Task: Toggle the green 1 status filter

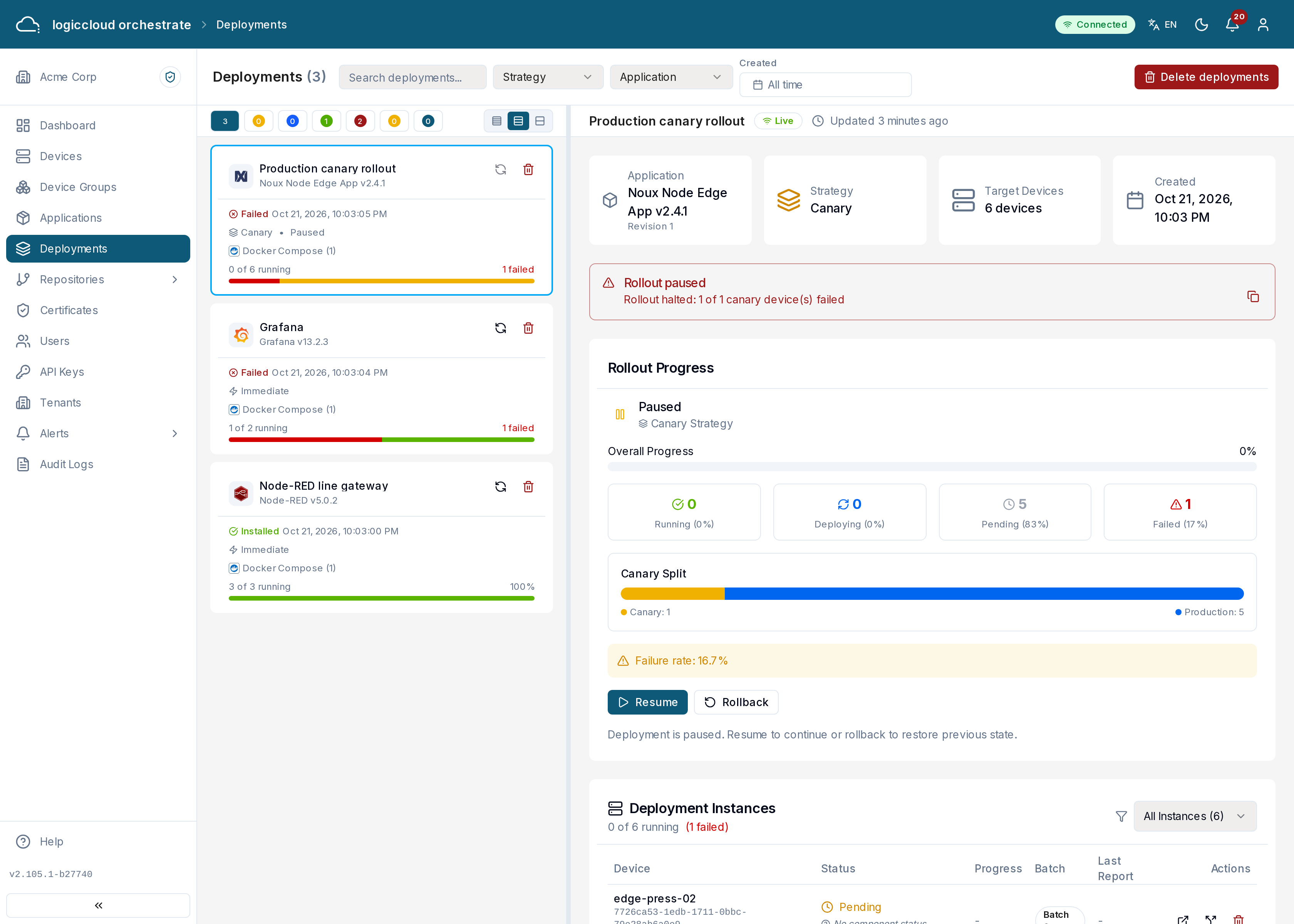Action: click(x=326, y=121)
